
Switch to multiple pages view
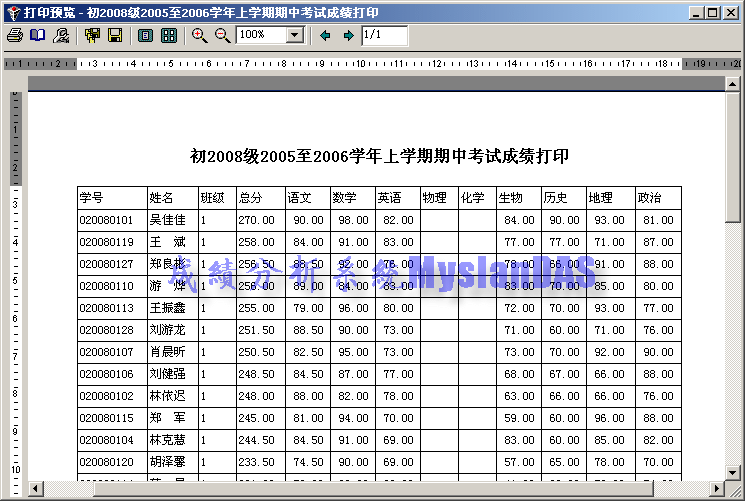[x=169, y=35]
